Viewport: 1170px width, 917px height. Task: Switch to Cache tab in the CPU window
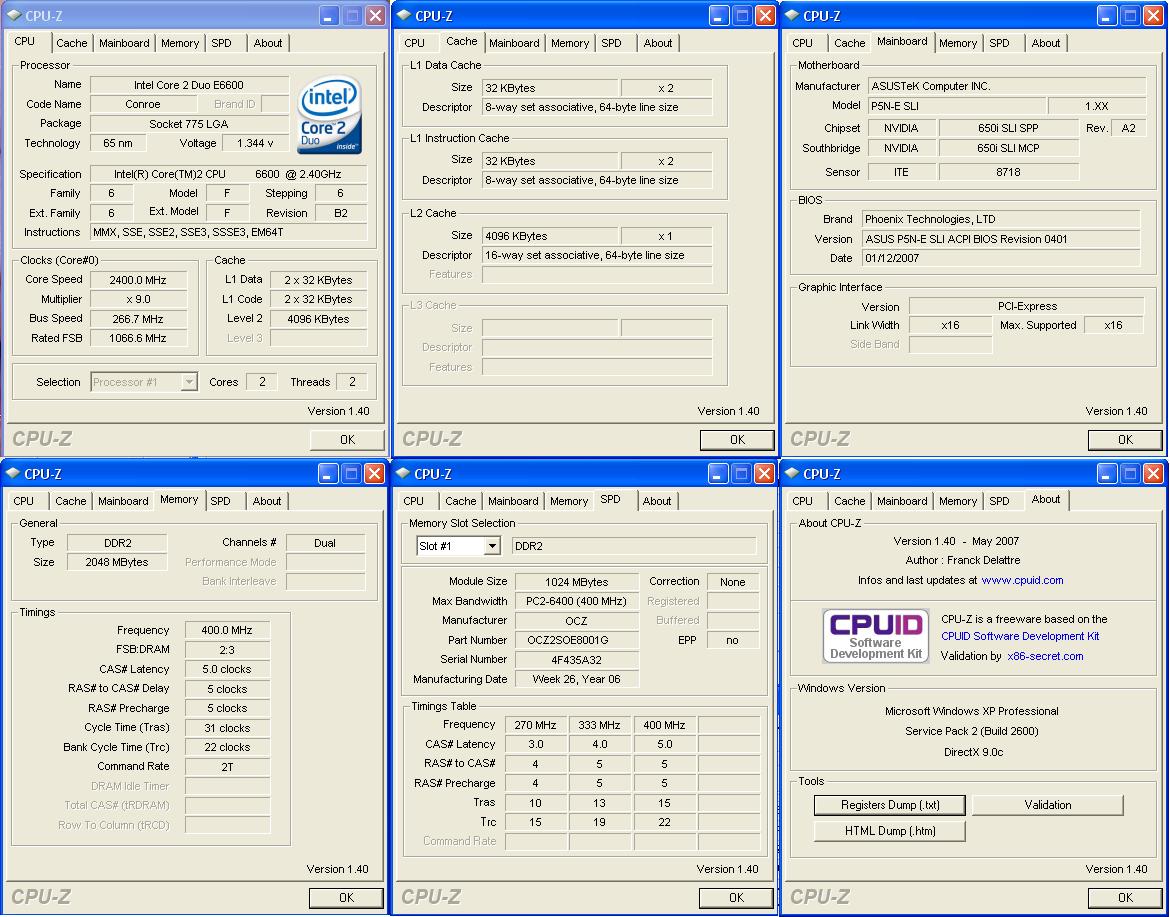point(72,43)
